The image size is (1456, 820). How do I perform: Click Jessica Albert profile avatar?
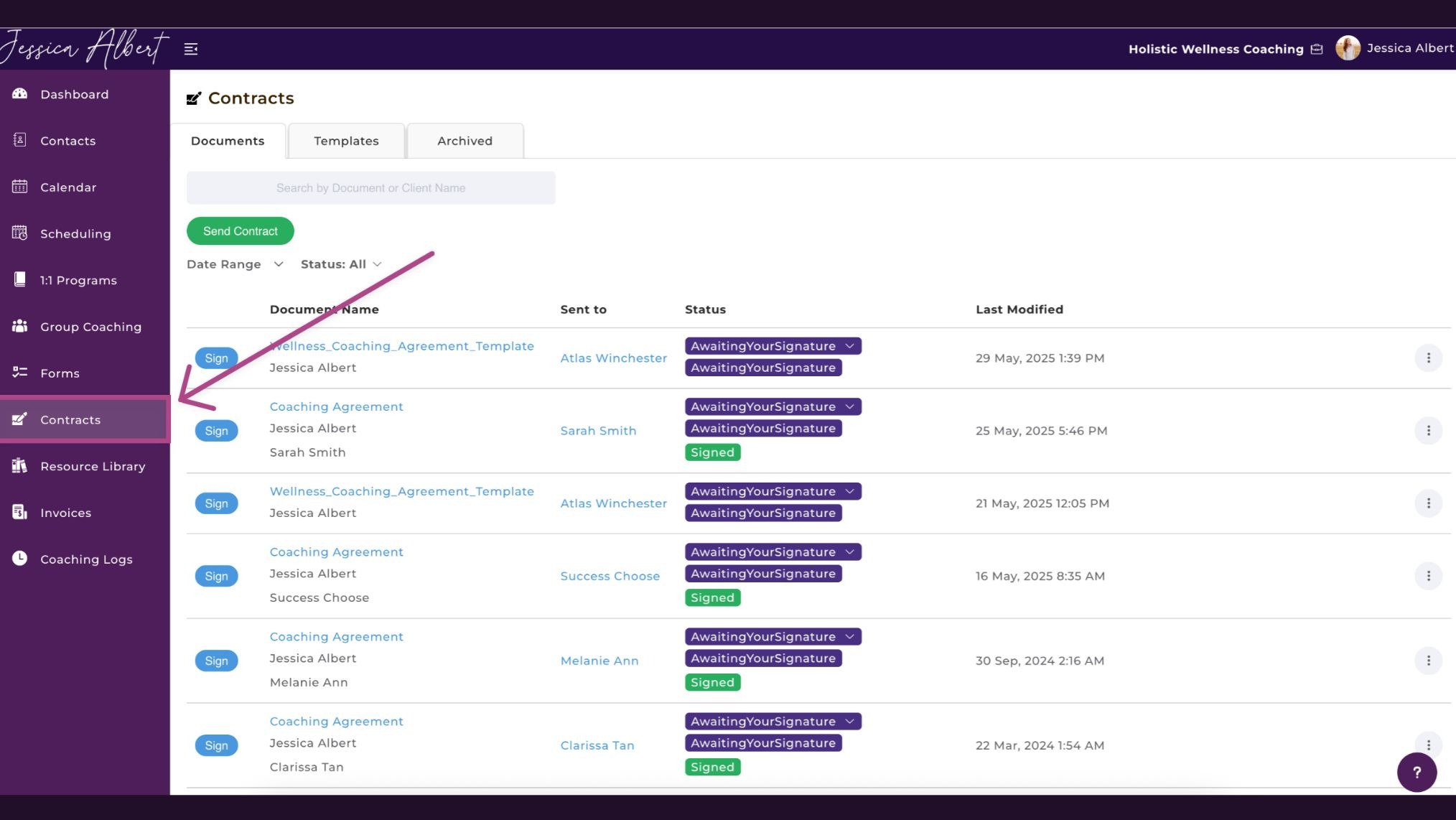click(1348, 48)
